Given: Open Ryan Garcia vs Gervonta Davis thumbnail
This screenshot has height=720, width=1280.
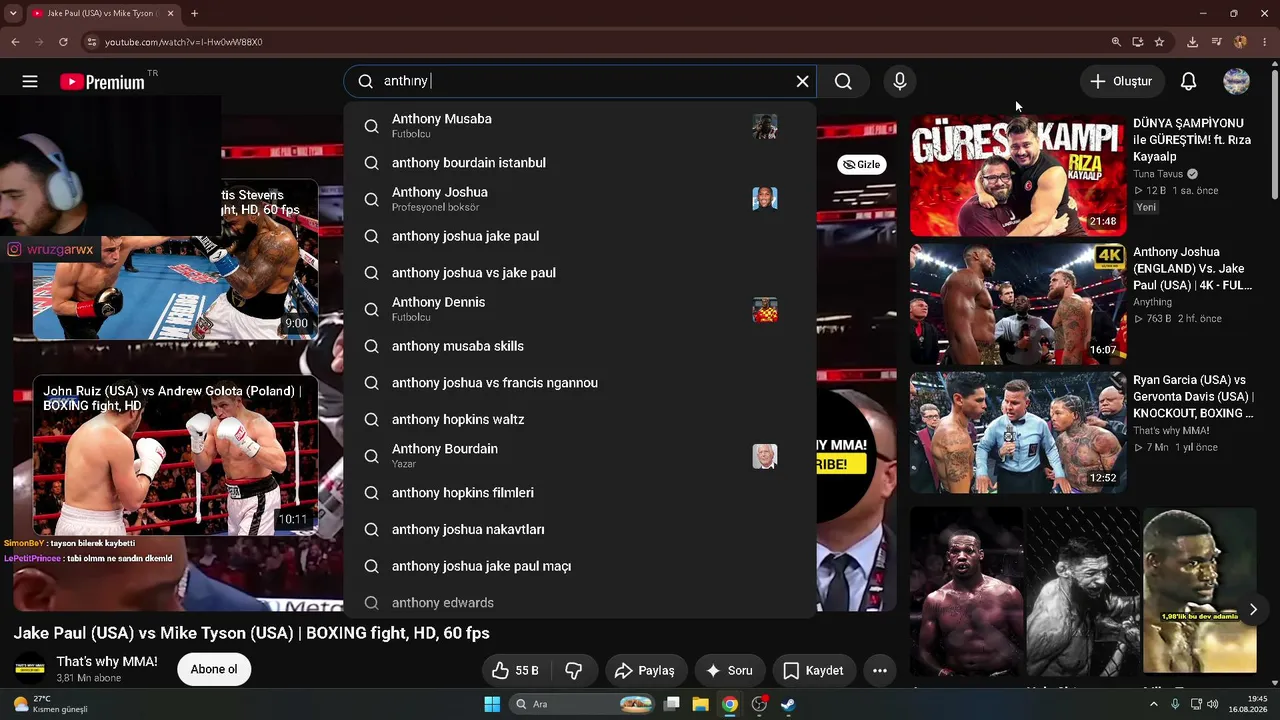Looking at the screenshot, I should 1018,432.
